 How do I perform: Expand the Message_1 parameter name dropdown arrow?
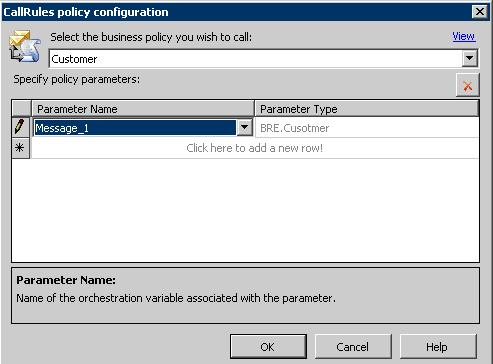pyautogui.click(x=244, y=127)
